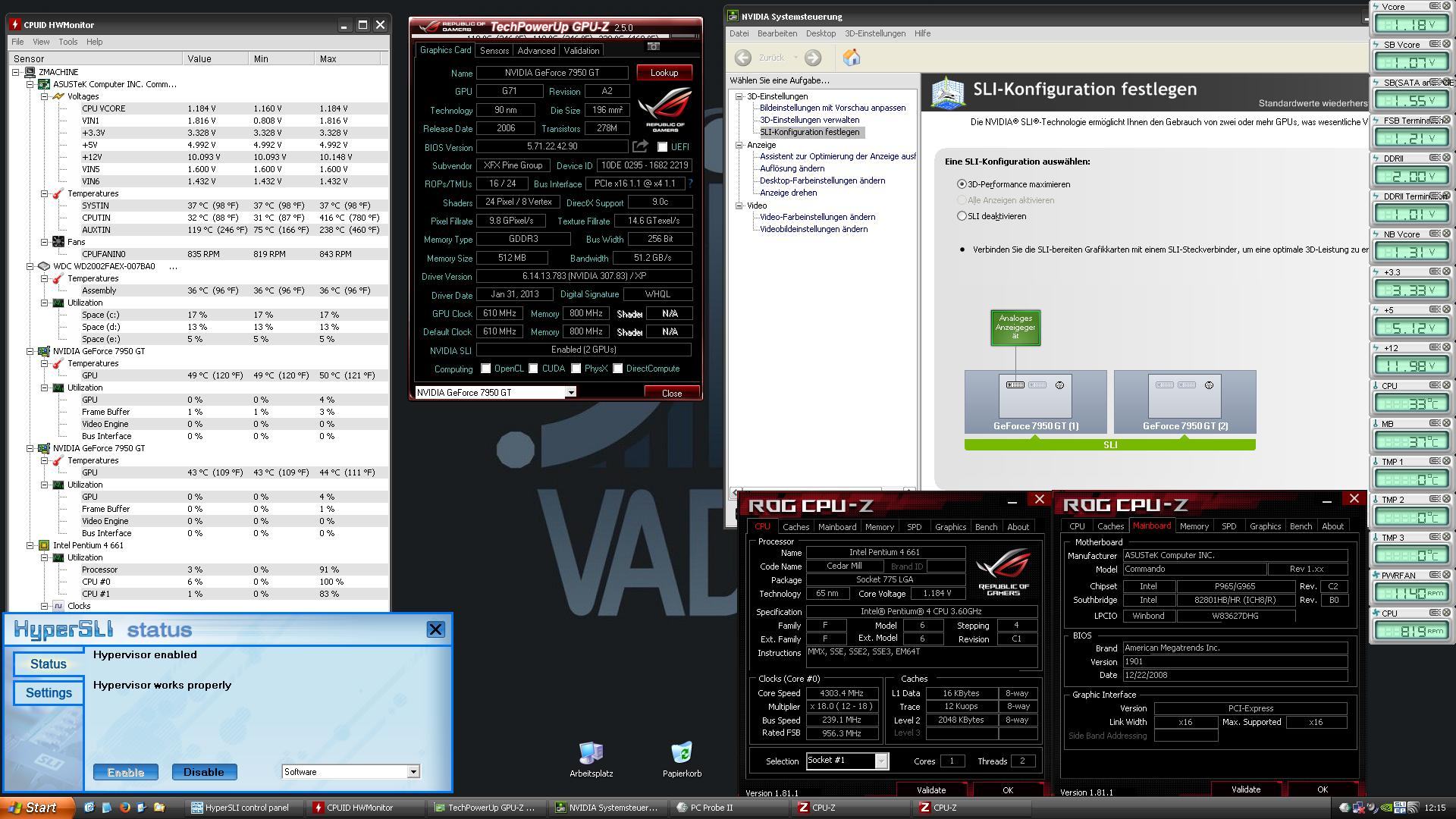The height and width of the screenshot is (819, 1456).
Task: Open the GPU selection dropdown in GPU-Z
Action: pyautogui.click(x=570, y=392)
